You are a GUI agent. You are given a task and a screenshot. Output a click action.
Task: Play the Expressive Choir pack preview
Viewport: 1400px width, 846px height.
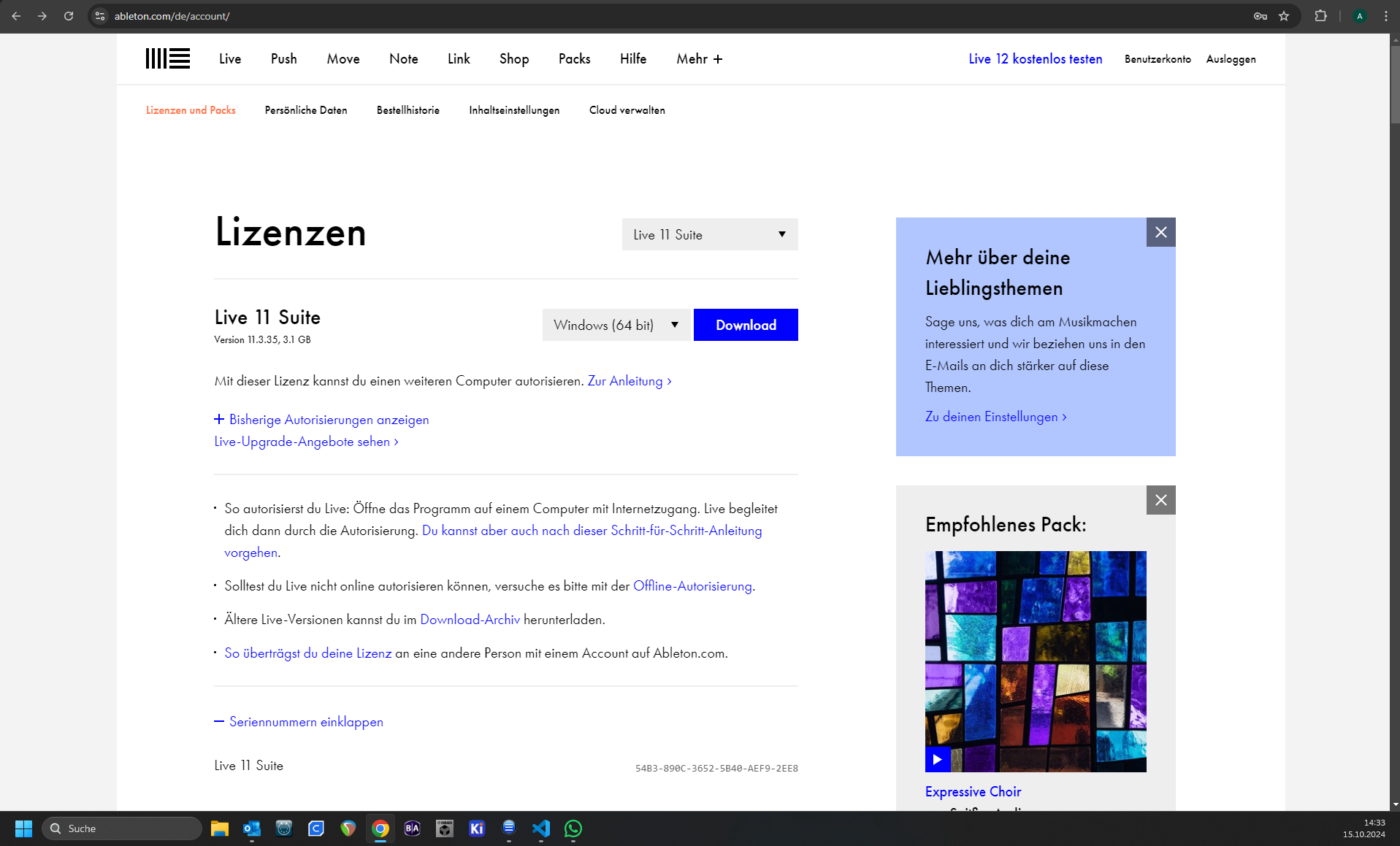pos(937,760)
